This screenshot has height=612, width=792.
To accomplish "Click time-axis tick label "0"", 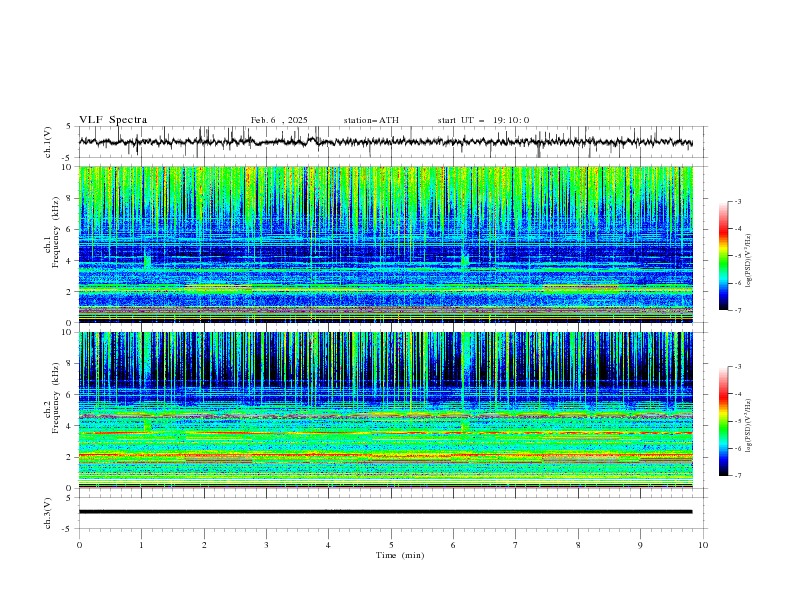I will coord(79,545).
